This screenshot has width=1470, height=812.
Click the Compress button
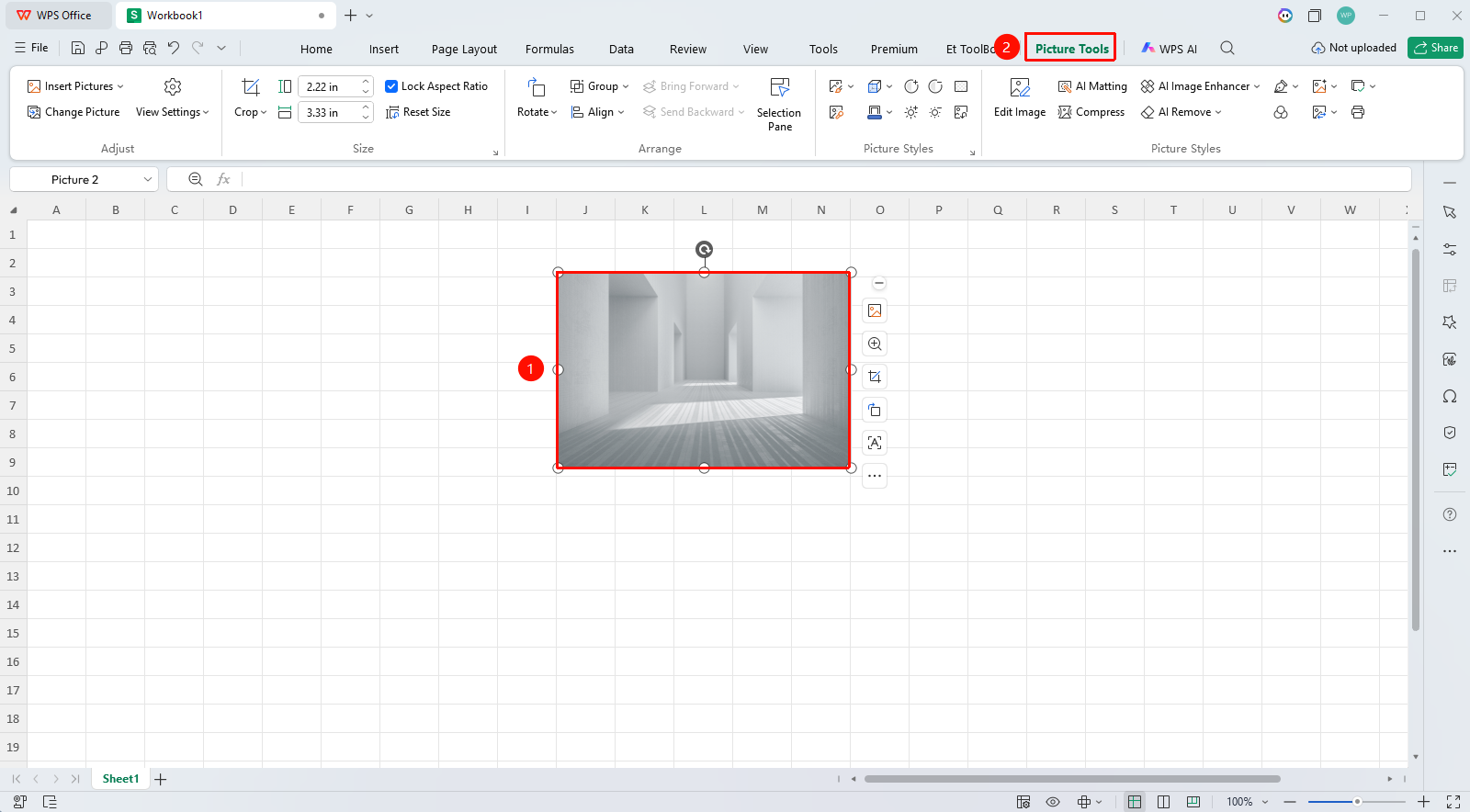tap(1091, 112)
